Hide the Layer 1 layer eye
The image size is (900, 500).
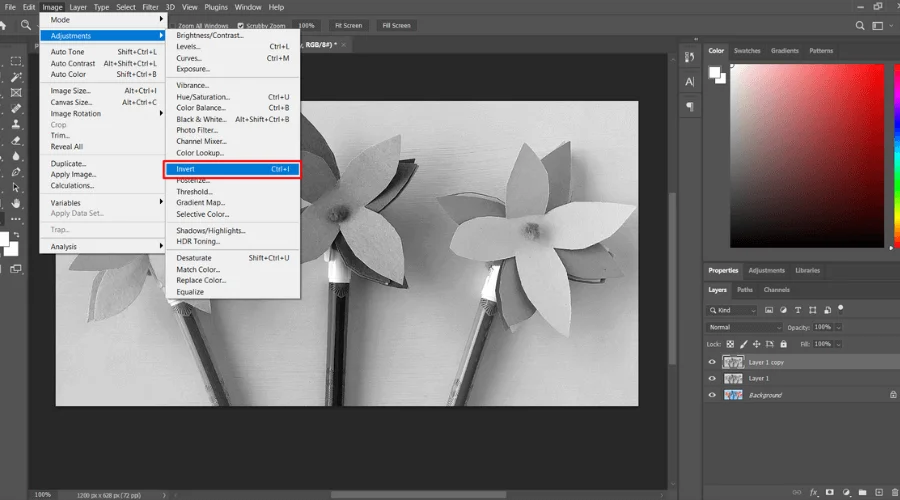click(x=712, y=378)
